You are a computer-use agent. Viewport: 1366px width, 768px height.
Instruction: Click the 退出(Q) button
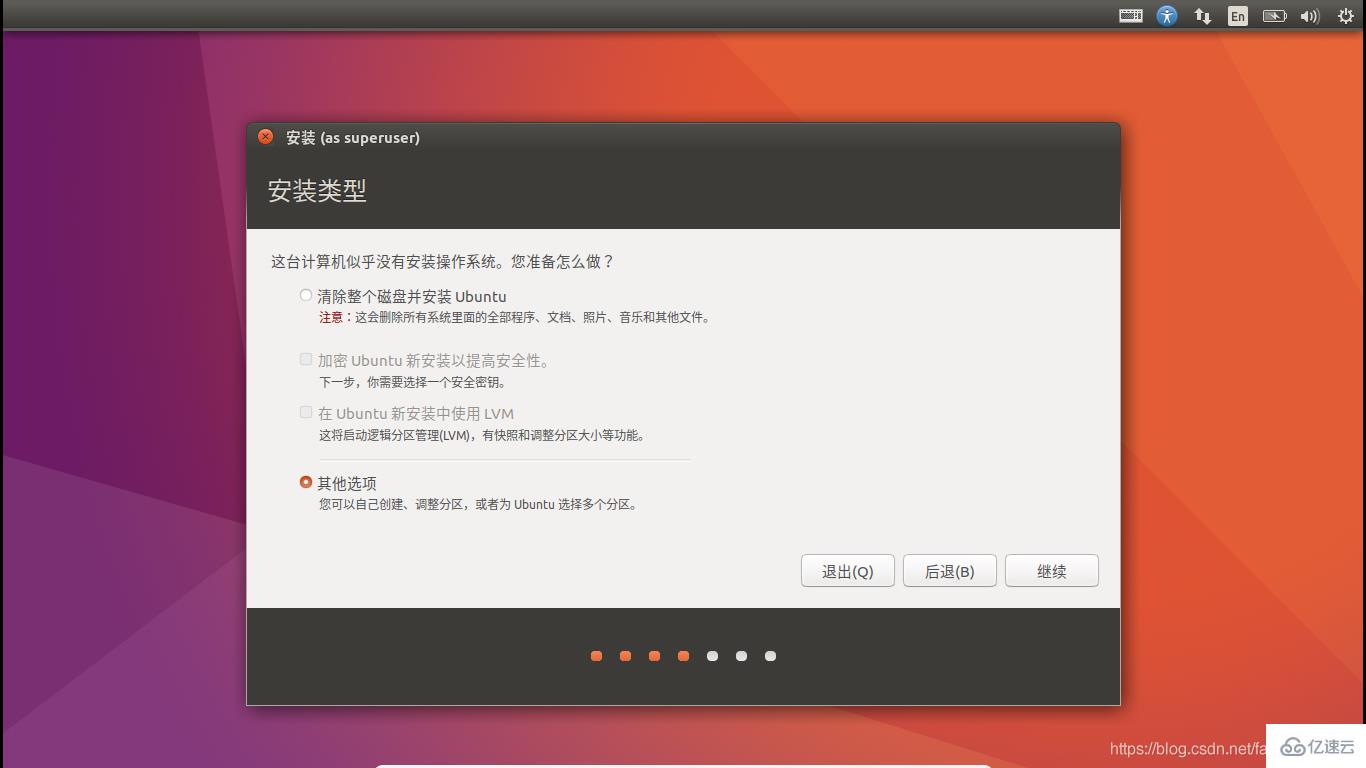848,571
